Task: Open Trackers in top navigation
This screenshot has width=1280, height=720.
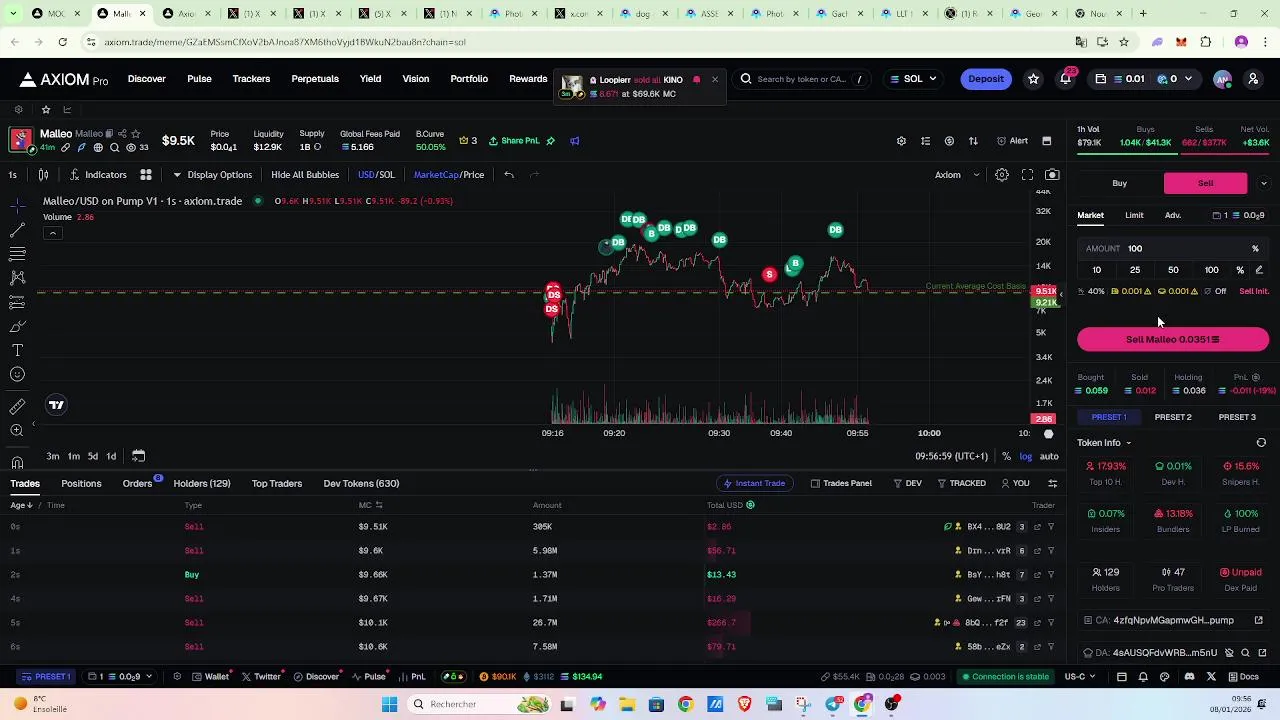Action: 251,79
